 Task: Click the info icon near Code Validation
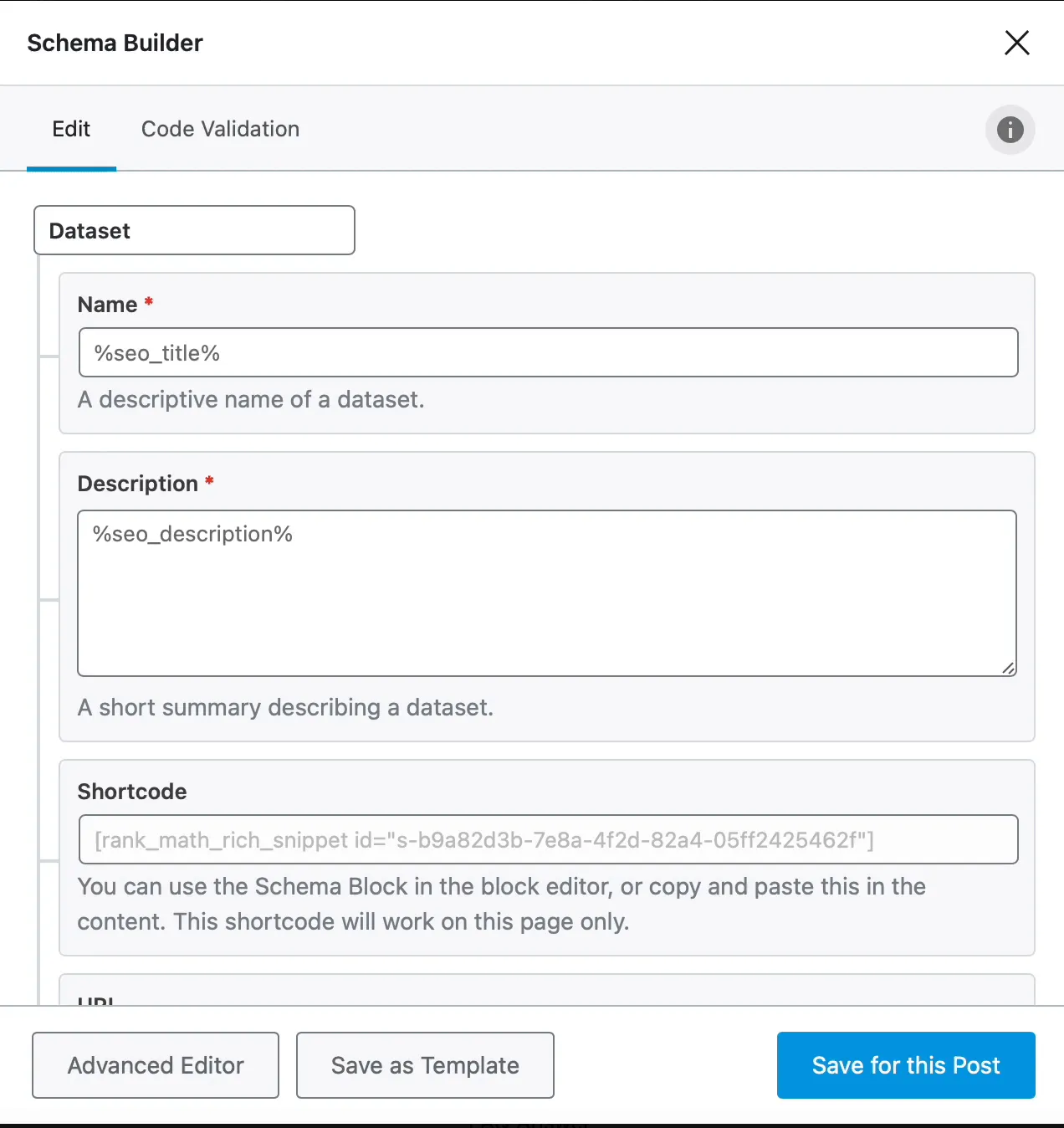pyautogui.click(x=1010, y=130)
